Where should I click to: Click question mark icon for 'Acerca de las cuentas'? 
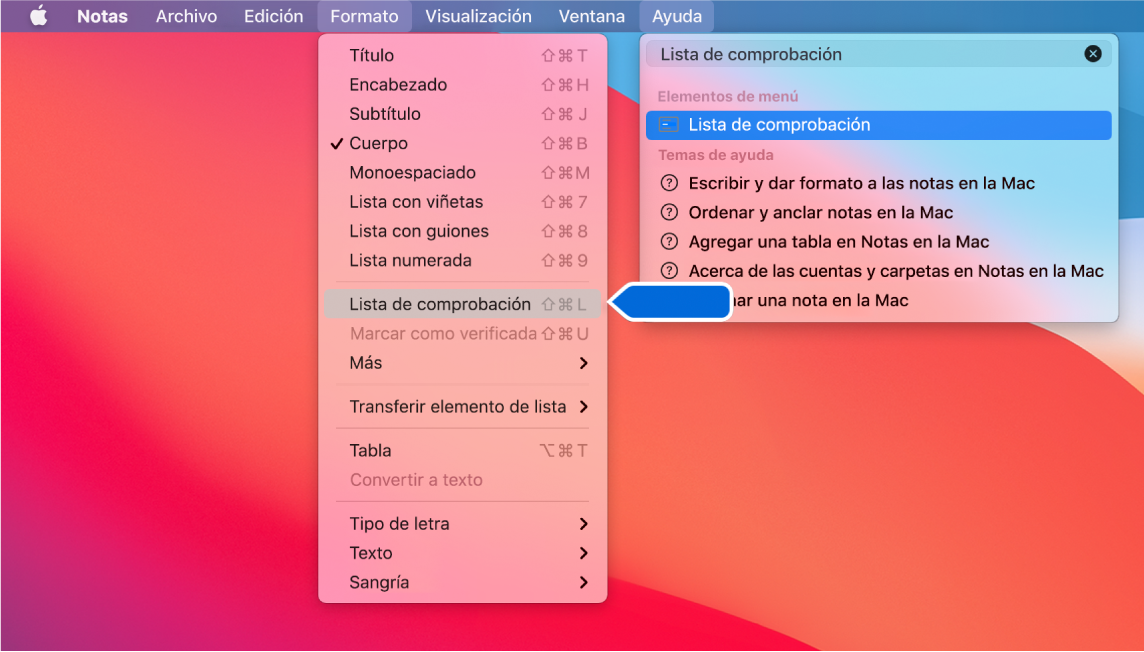click(x=668, y=270)
